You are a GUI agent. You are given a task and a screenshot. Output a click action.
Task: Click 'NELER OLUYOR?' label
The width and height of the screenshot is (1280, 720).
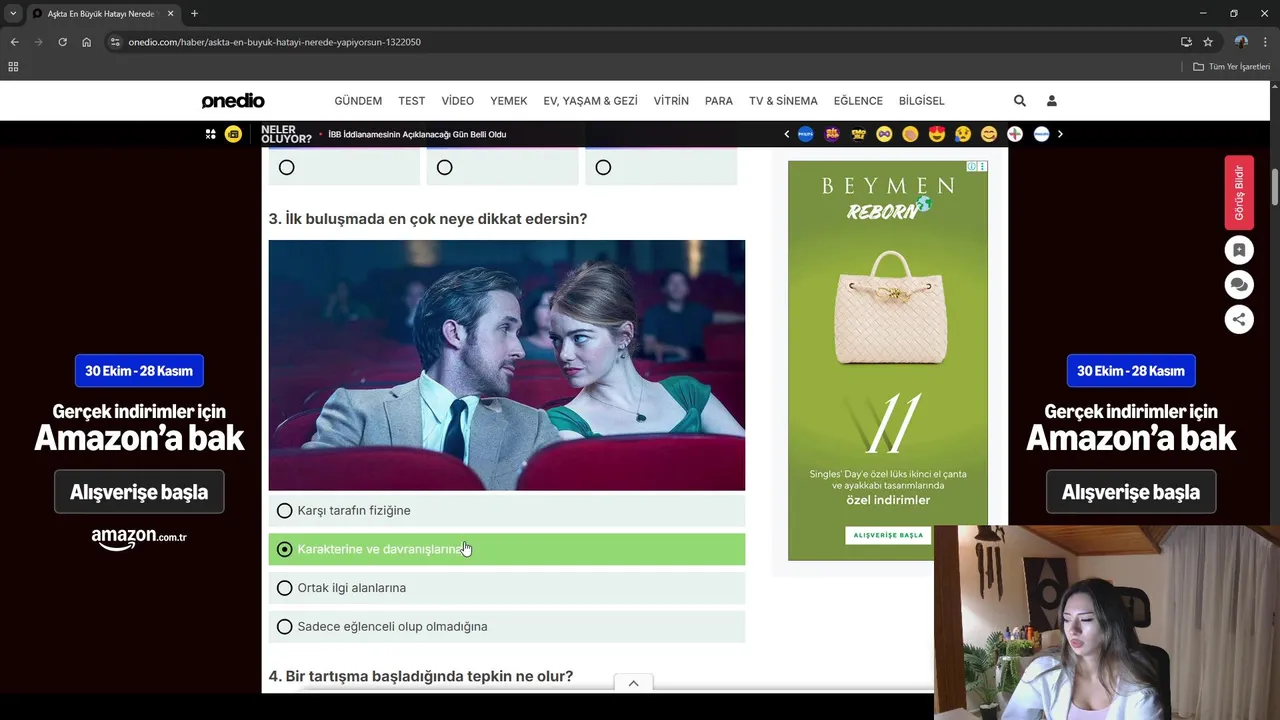point(286,134)
